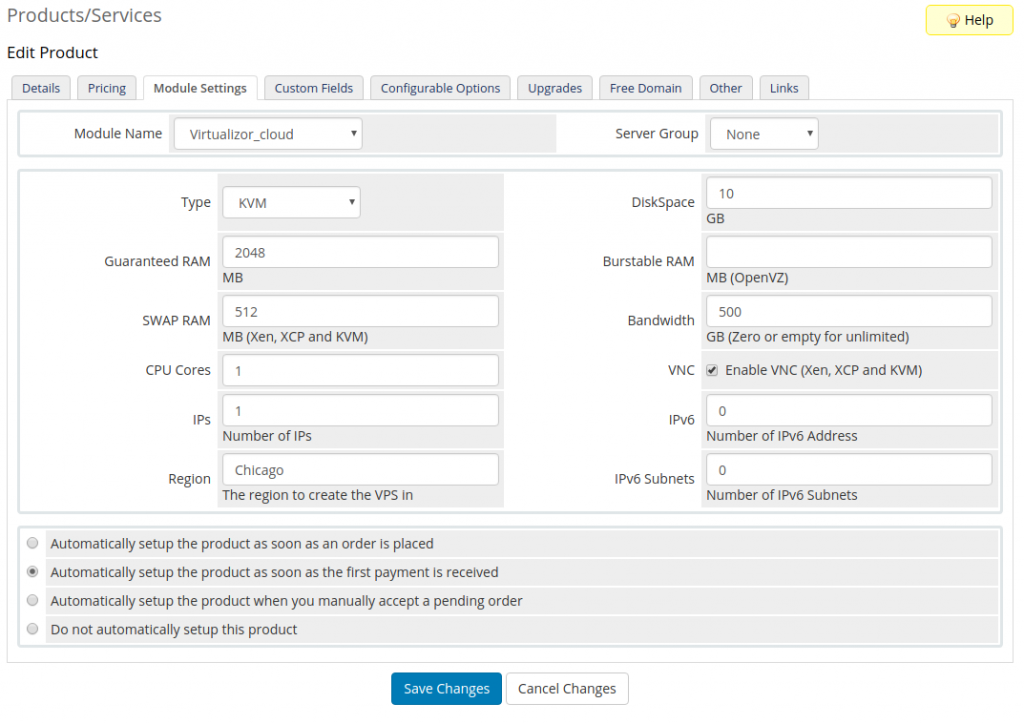Image resolution: width=1024 pixels, height=724 pixels.
Task: Click the 'Edit Product' heading
Action: pyautogui.click(x=52, y=53)
